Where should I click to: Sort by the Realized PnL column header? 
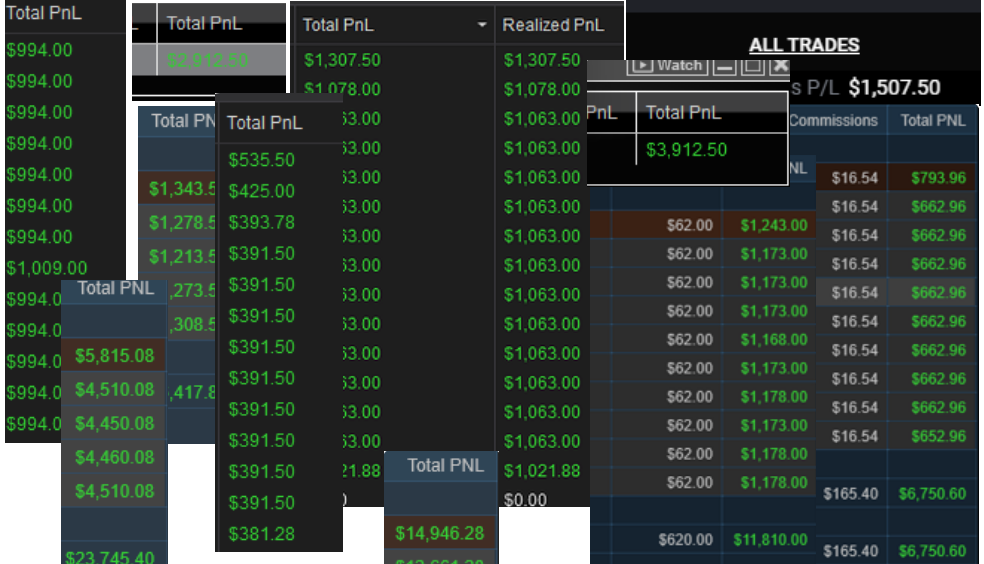pyautogui.click(x=553, y=25)
